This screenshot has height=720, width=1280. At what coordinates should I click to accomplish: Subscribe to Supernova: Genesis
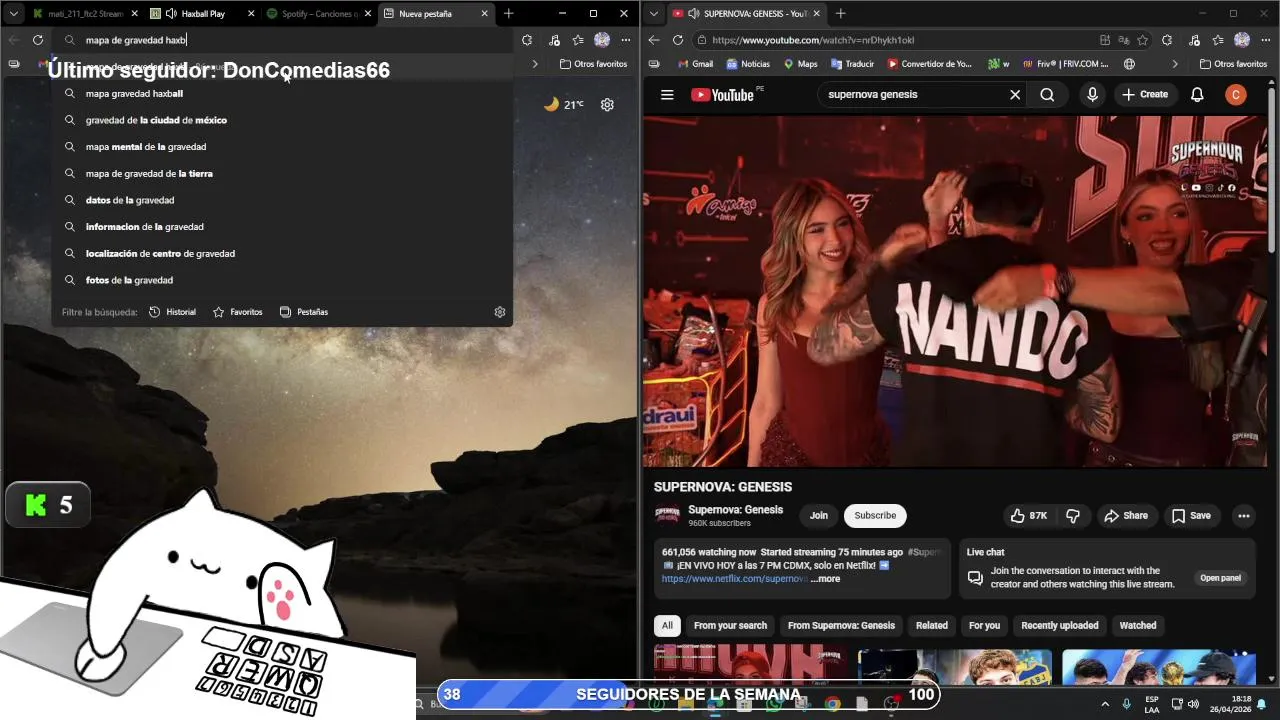[x=875, y=516]
